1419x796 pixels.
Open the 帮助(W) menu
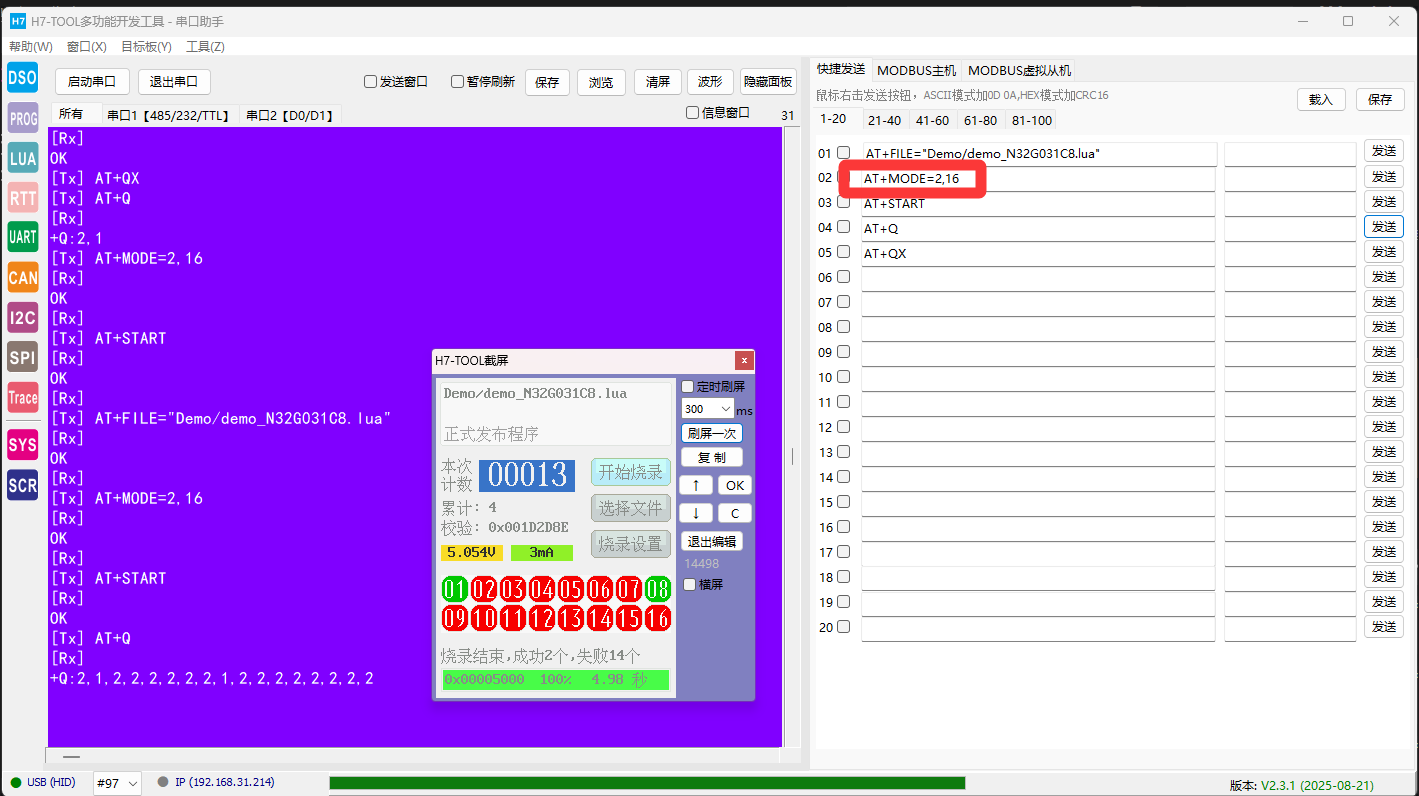coord(31,46)
